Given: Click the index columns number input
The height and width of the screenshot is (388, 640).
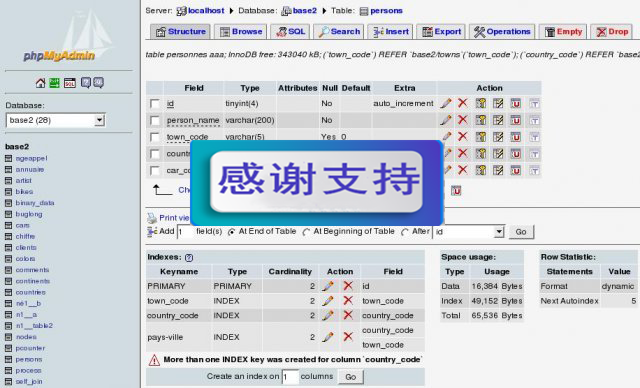Looking at the screenshot, I should click(290, 377).
